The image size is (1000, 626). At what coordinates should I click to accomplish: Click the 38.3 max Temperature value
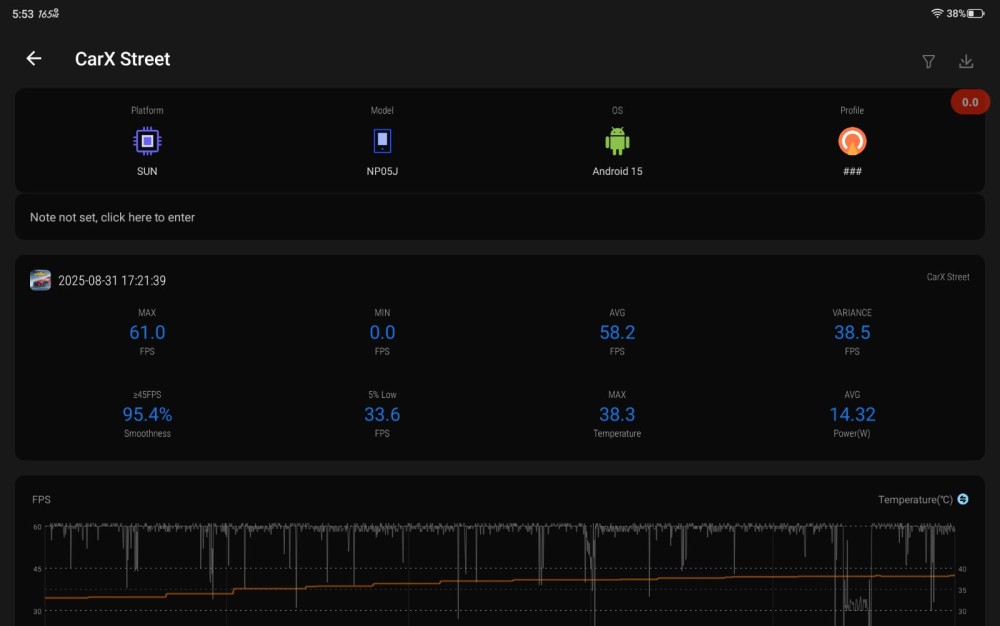click(617, 414)
